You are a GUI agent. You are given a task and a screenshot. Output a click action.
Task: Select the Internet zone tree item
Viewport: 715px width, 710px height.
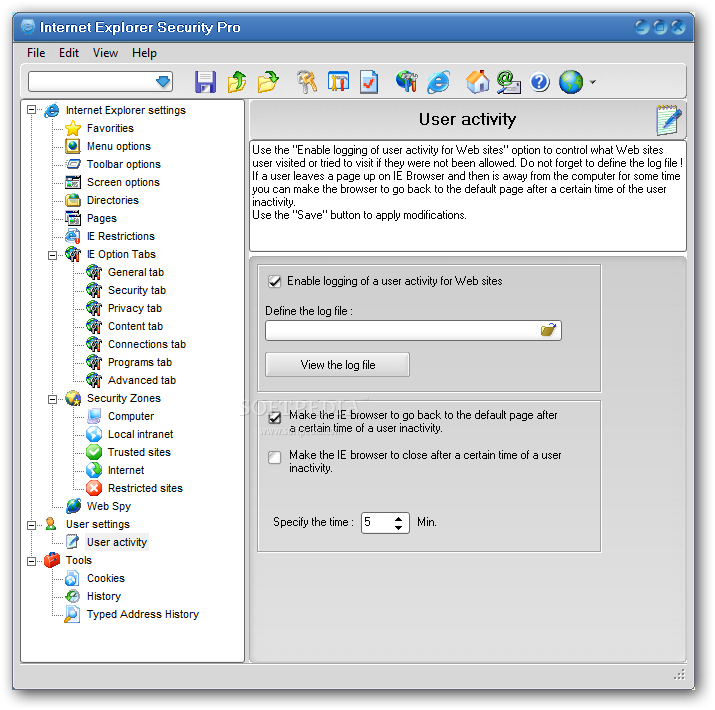[126, 470]
